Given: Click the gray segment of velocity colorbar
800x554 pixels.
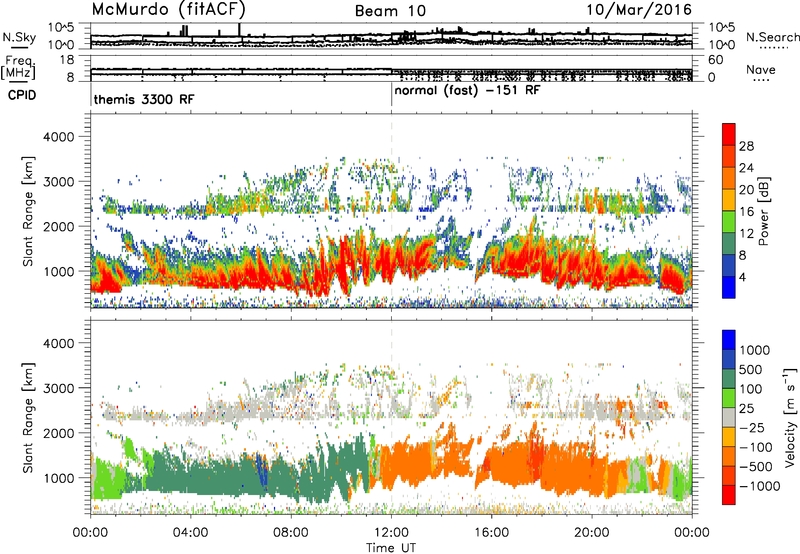Looking at the screenshot, I should (x=729, y=418).
